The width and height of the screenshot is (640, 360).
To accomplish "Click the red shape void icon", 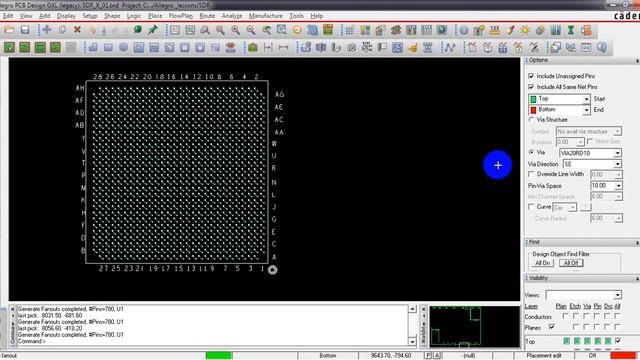I will point(231,47).
